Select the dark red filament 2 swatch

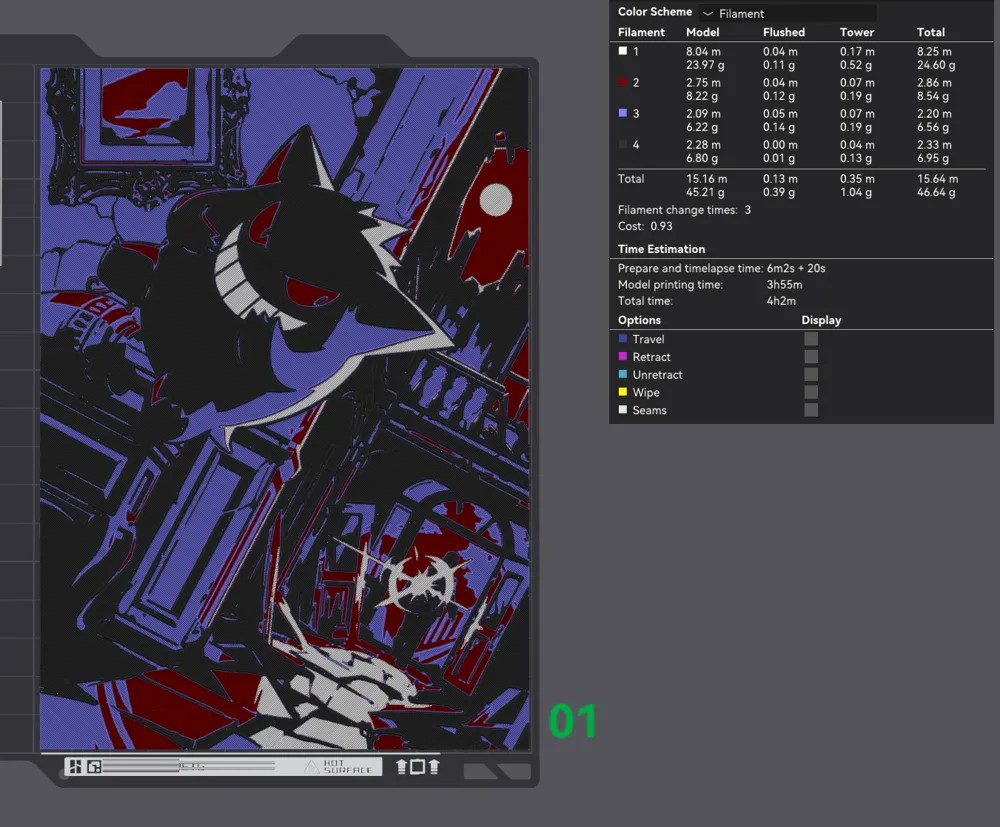623,82
